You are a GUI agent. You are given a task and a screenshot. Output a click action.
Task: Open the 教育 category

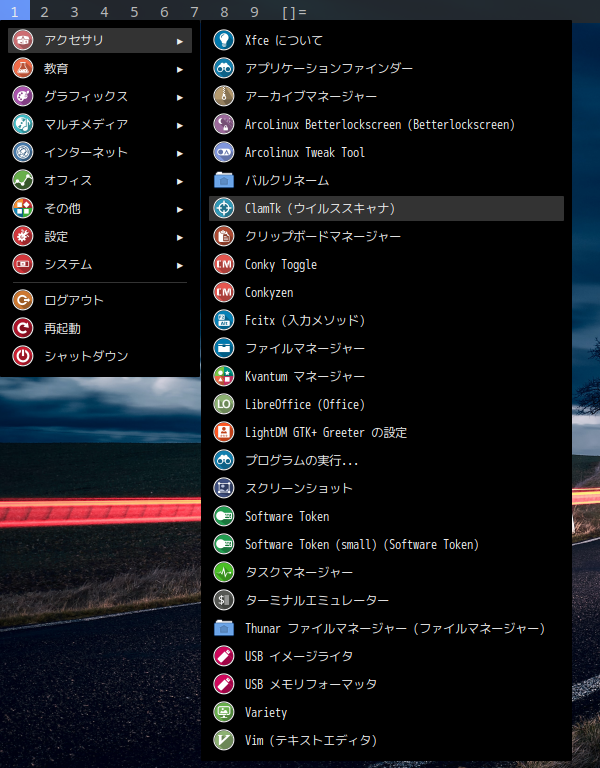tap(100, 68)
